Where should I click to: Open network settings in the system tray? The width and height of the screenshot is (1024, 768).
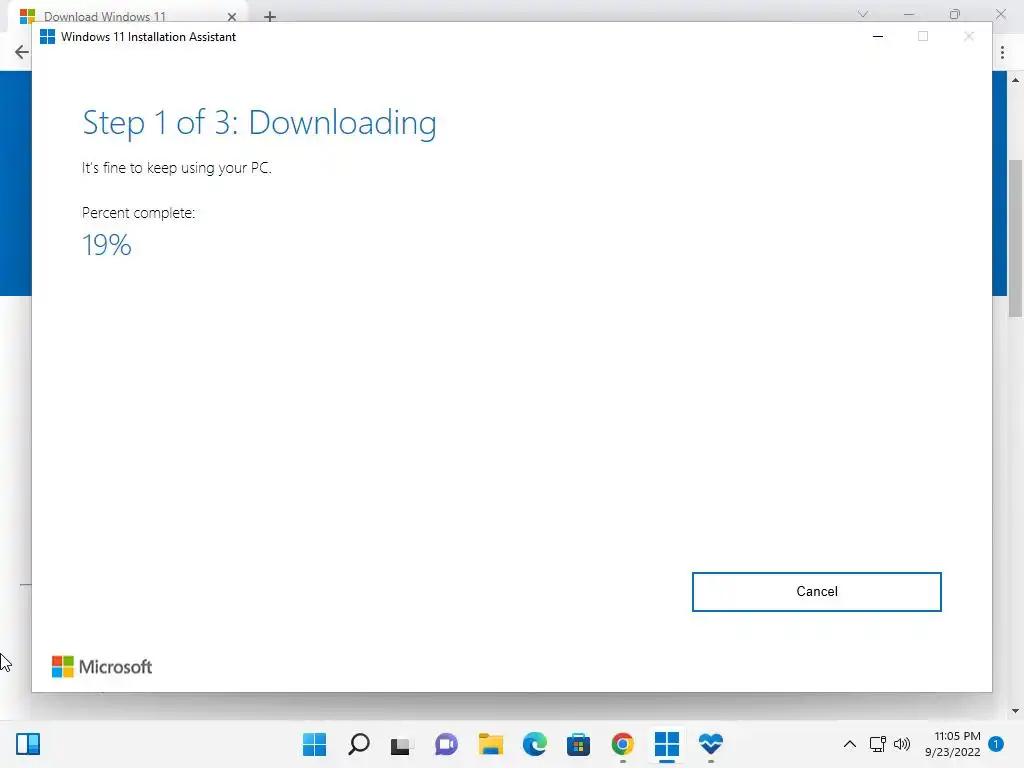pos(878,744)
